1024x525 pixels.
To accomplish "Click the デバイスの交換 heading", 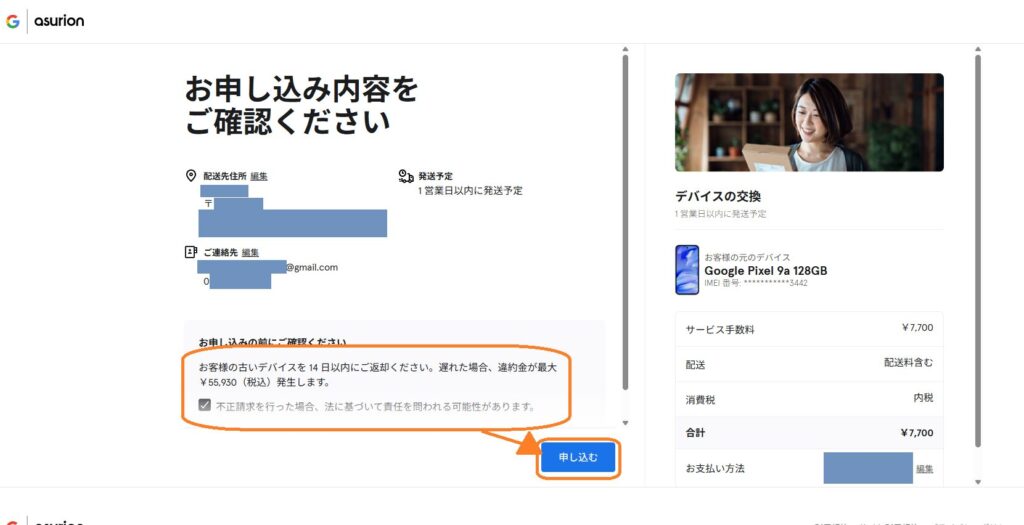I will (718, 196).
